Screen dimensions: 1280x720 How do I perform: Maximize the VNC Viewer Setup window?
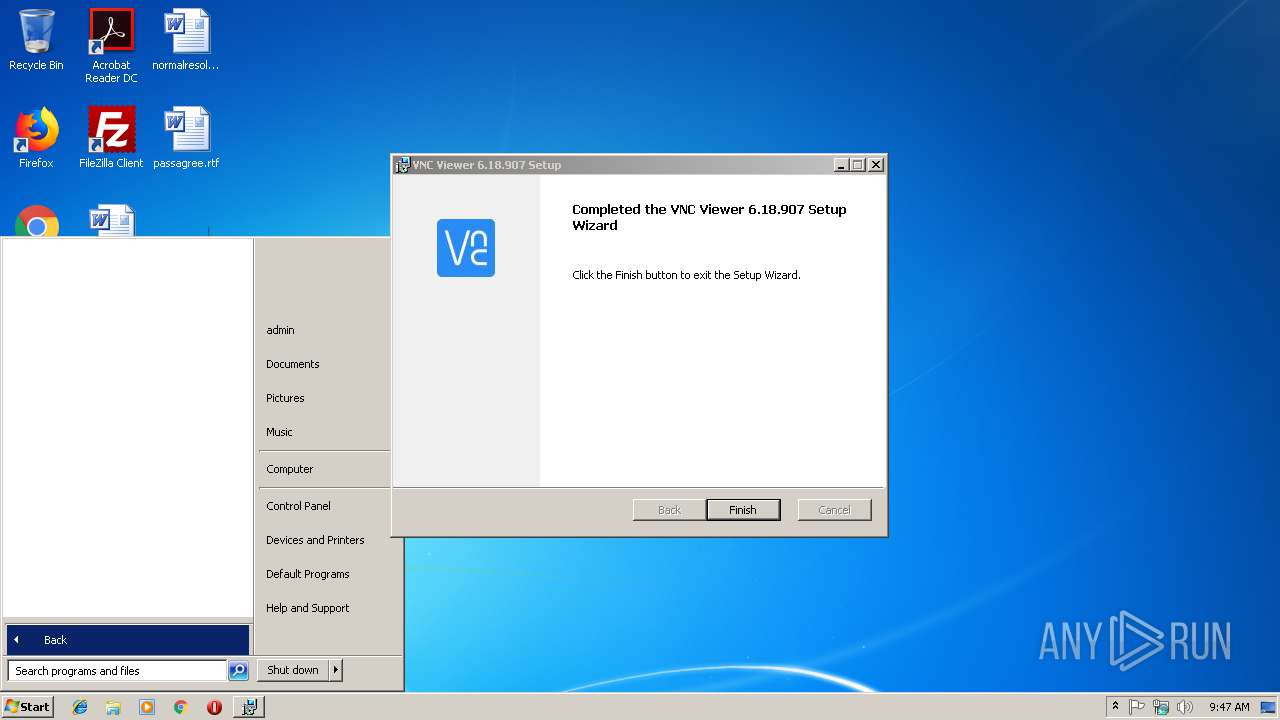click(x=857, y=165)
